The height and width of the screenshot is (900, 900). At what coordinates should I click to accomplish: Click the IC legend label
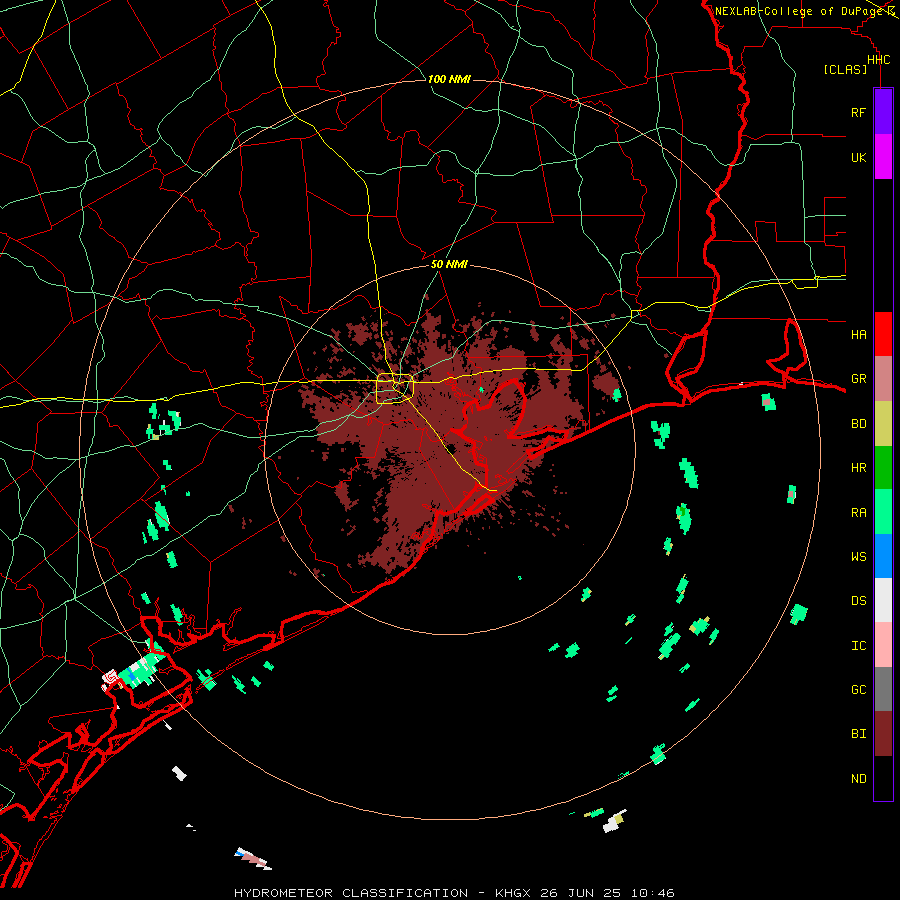[x=858, y=646]
